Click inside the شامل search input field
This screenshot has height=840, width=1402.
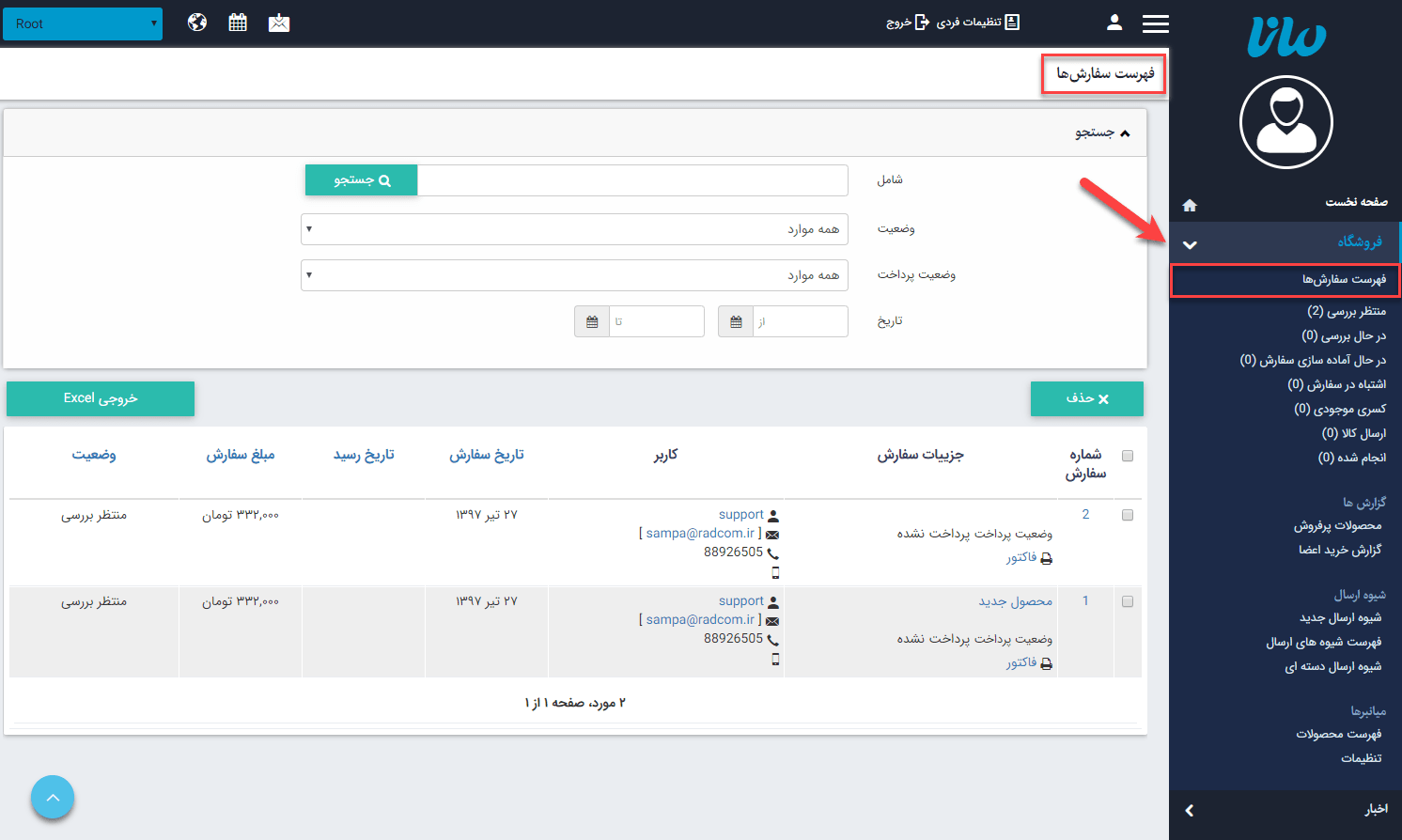tap(631, 179)
